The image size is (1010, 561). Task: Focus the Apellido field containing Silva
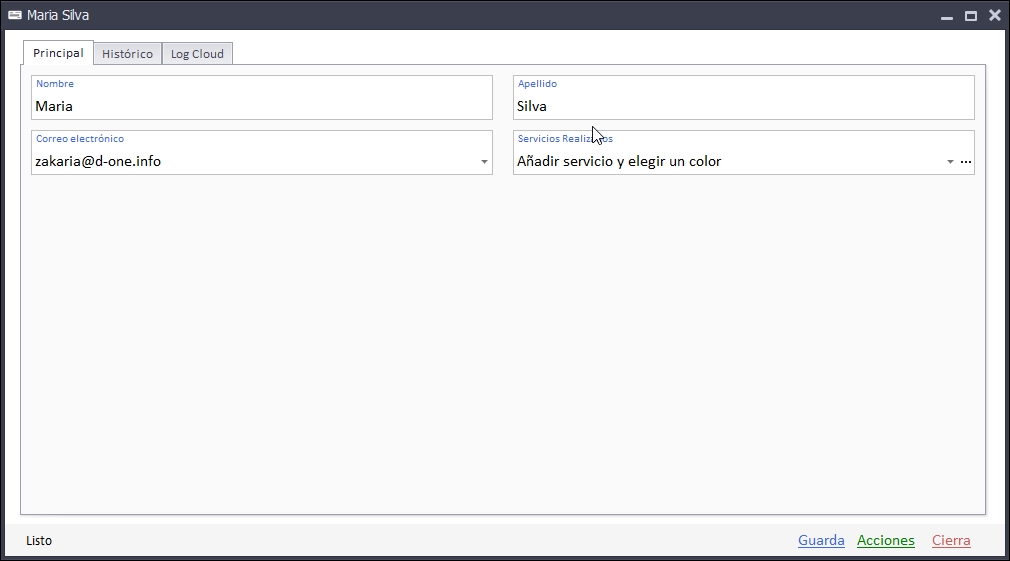[x=742, y=106]
